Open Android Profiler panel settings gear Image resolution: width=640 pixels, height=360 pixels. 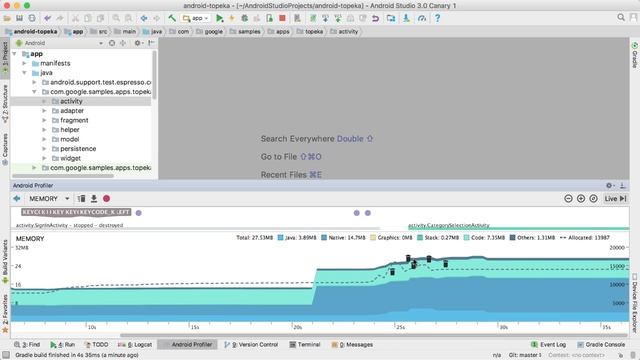coord(610,185)
